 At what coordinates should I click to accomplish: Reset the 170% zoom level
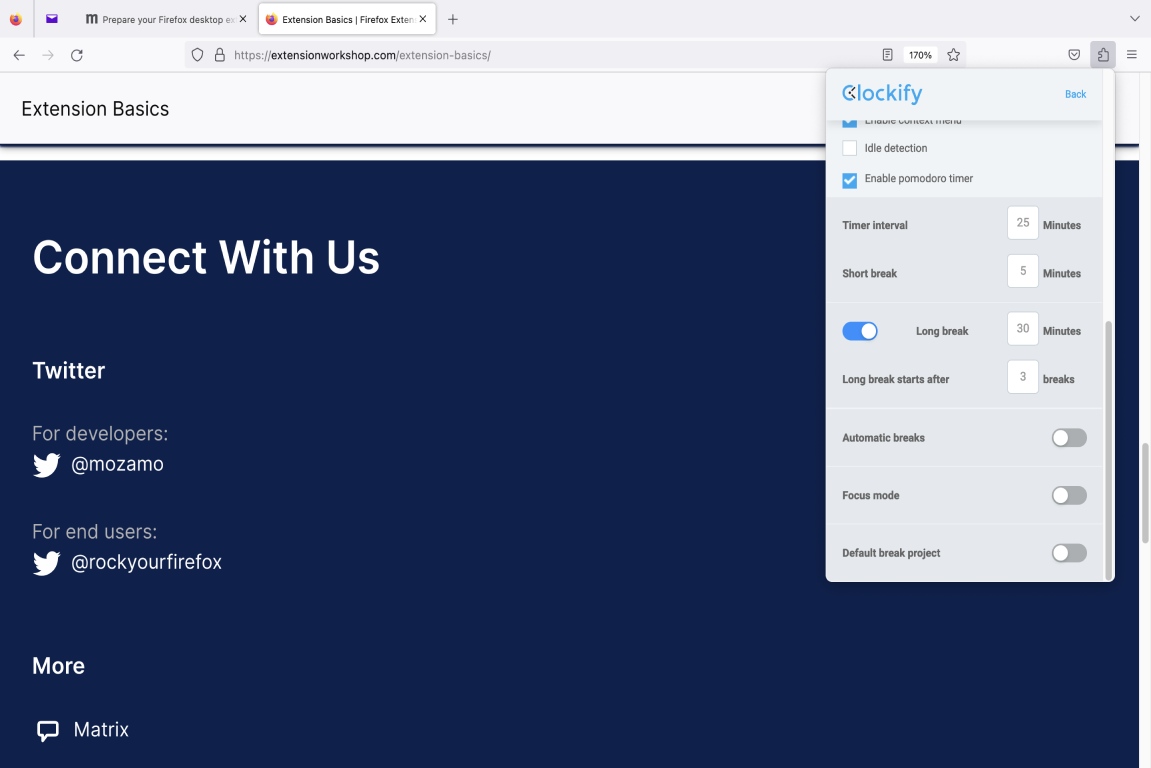[x=920, y=55]
